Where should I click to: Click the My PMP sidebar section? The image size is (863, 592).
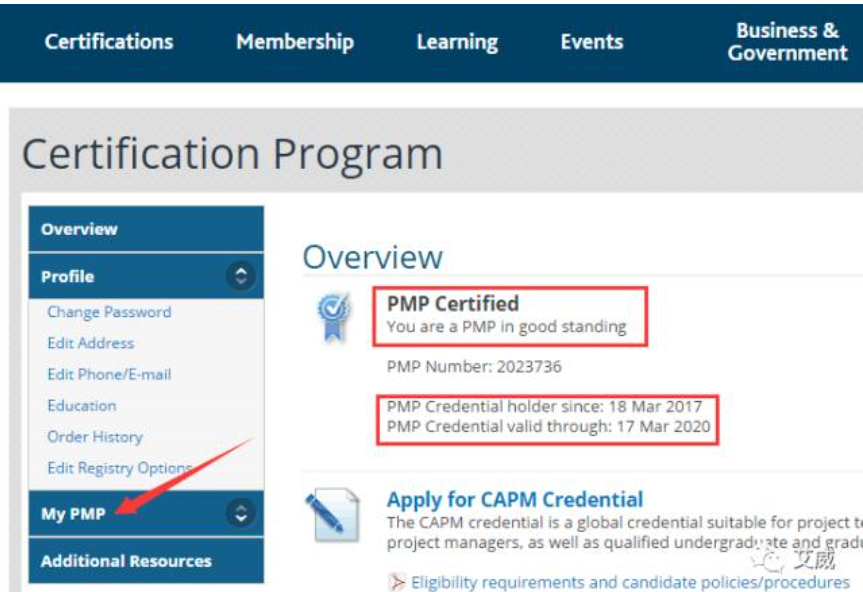(146, 513)
